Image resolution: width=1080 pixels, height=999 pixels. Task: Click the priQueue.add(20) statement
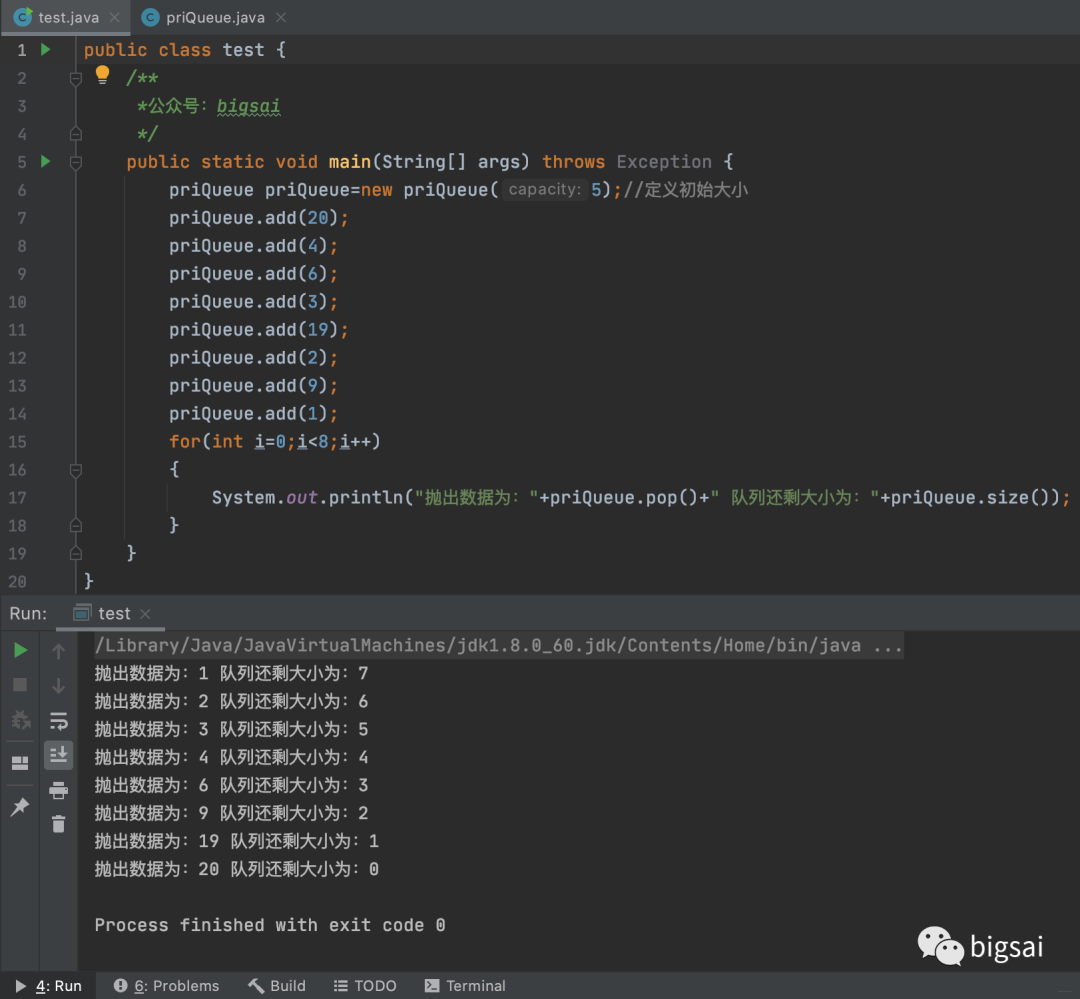tap(259, 218)
